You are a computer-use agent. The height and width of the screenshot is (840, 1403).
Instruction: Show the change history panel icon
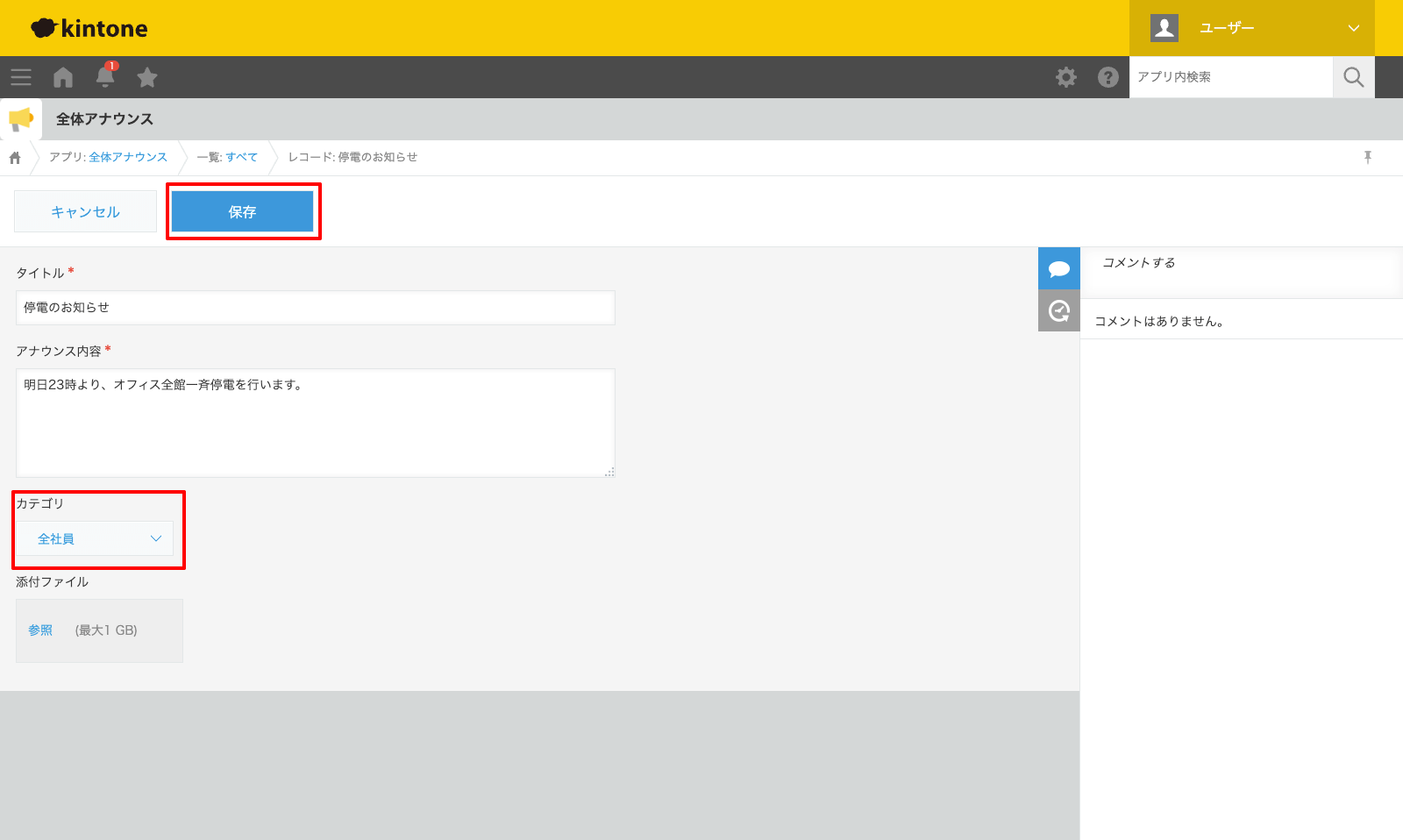click(1058, 310)
